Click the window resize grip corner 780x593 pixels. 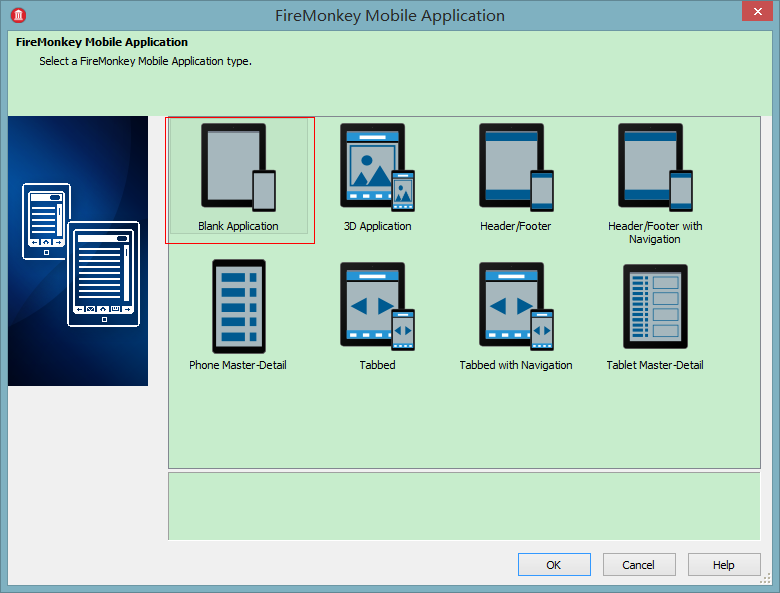tap(766, 579)
